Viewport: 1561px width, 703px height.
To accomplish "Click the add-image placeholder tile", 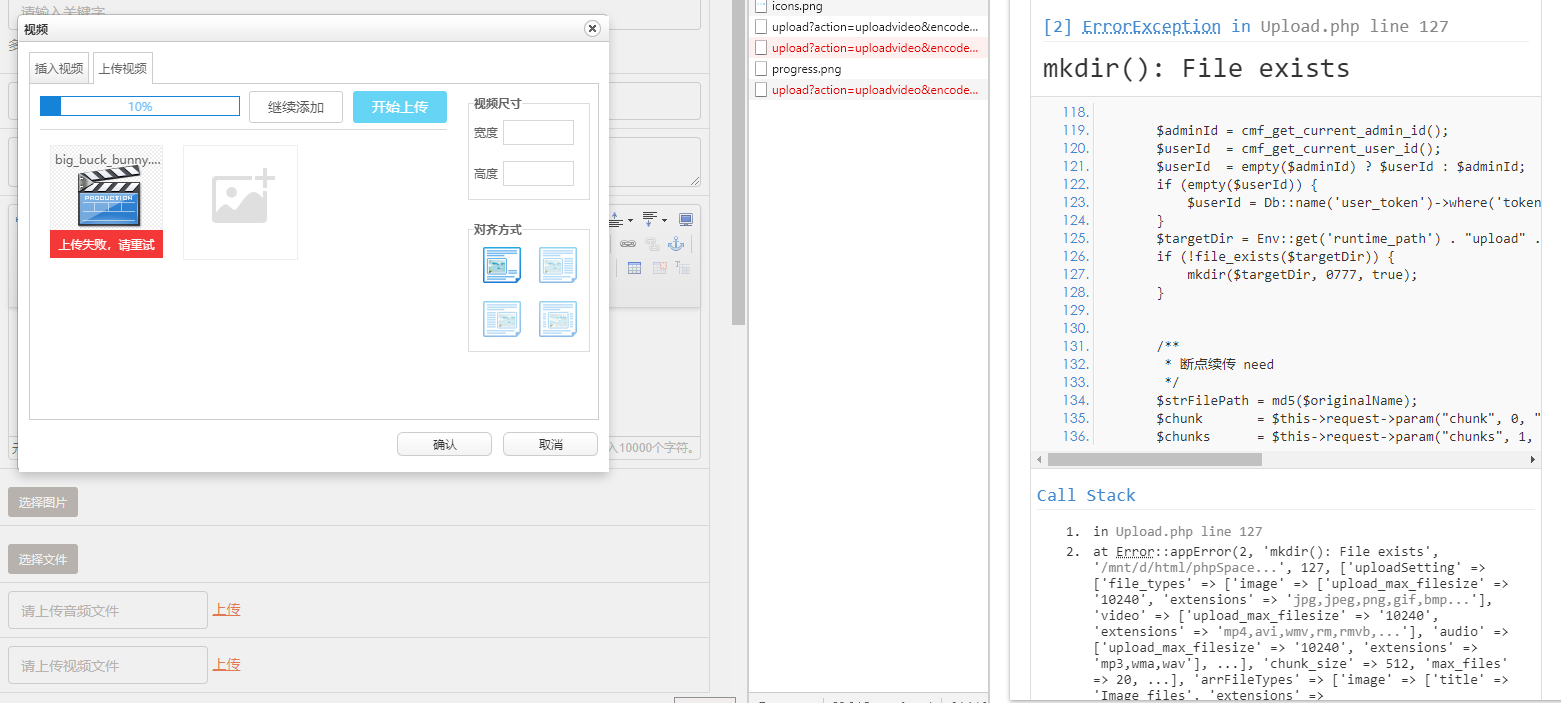I will tap(240, 202).
